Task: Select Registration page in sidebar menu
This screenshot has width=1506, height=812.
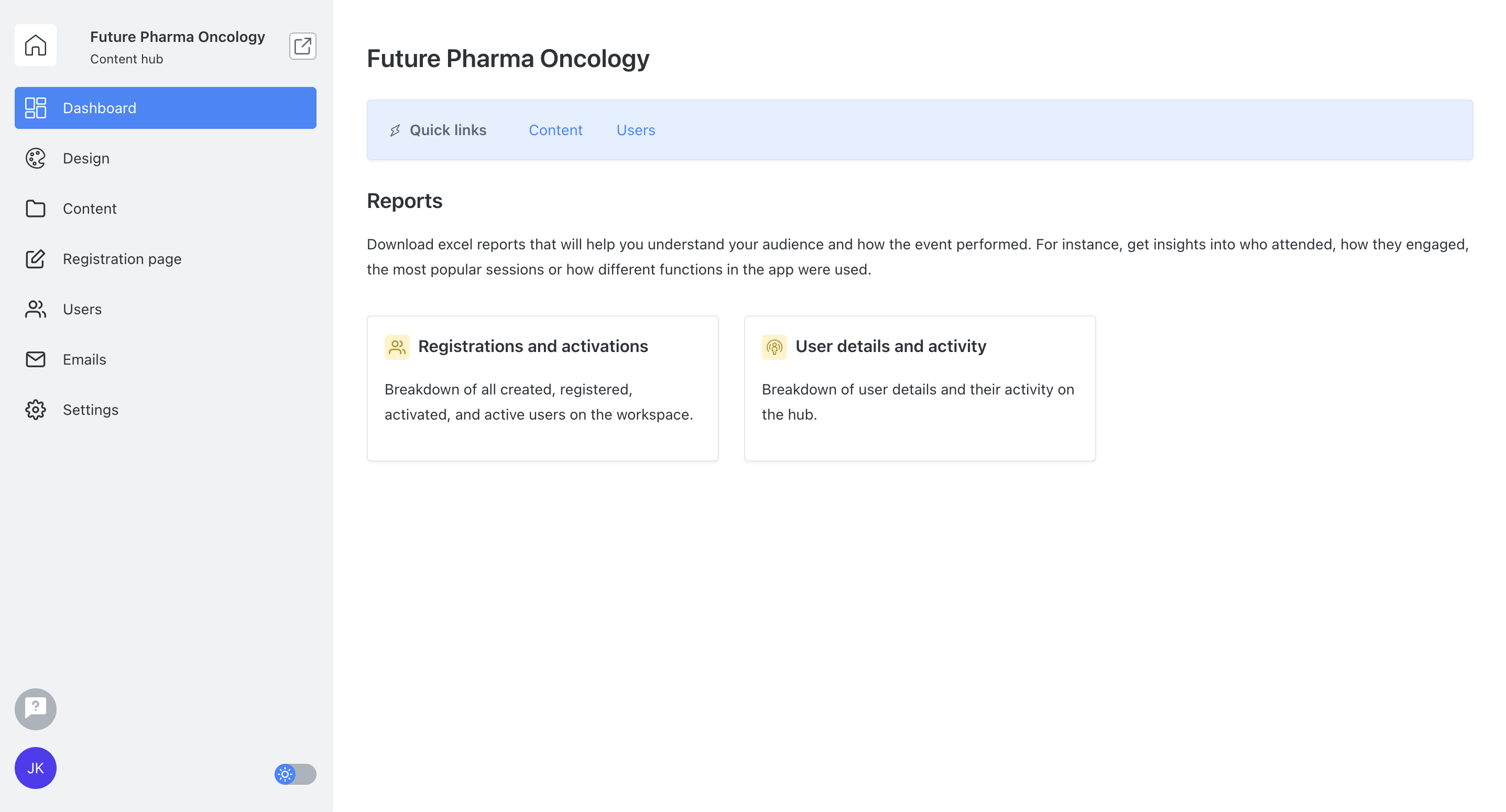Action: [166, 259]
